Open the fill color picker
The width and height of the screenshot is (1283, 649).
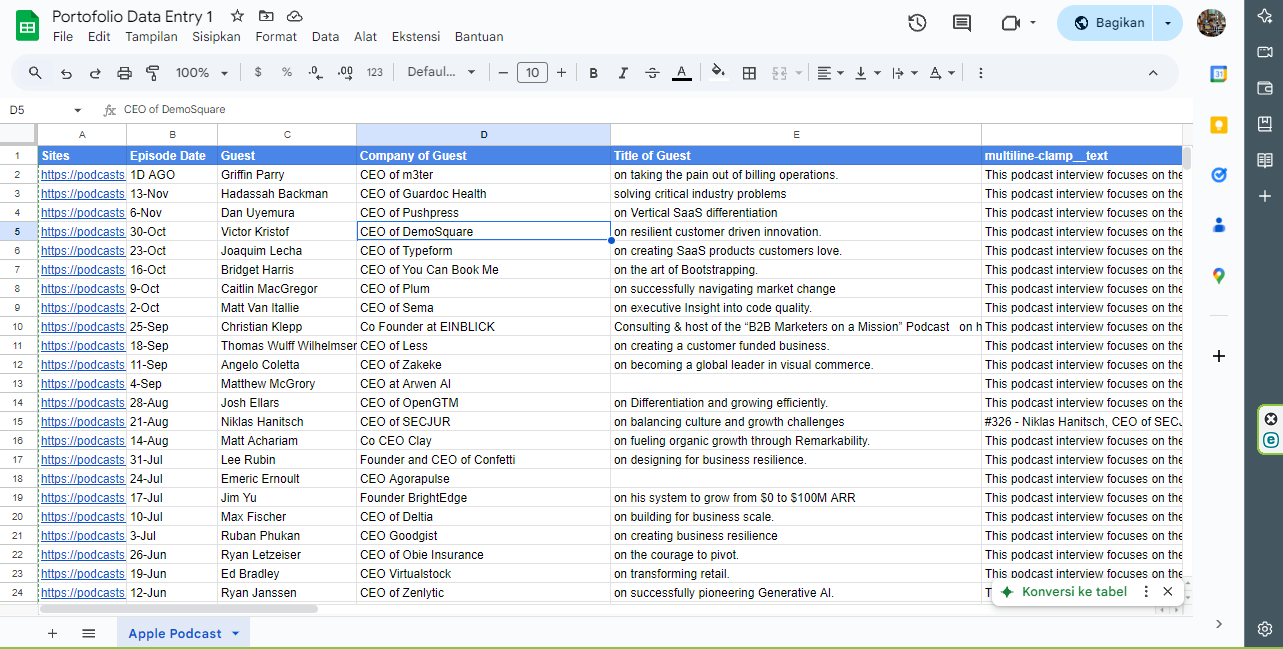coord(718,73)
